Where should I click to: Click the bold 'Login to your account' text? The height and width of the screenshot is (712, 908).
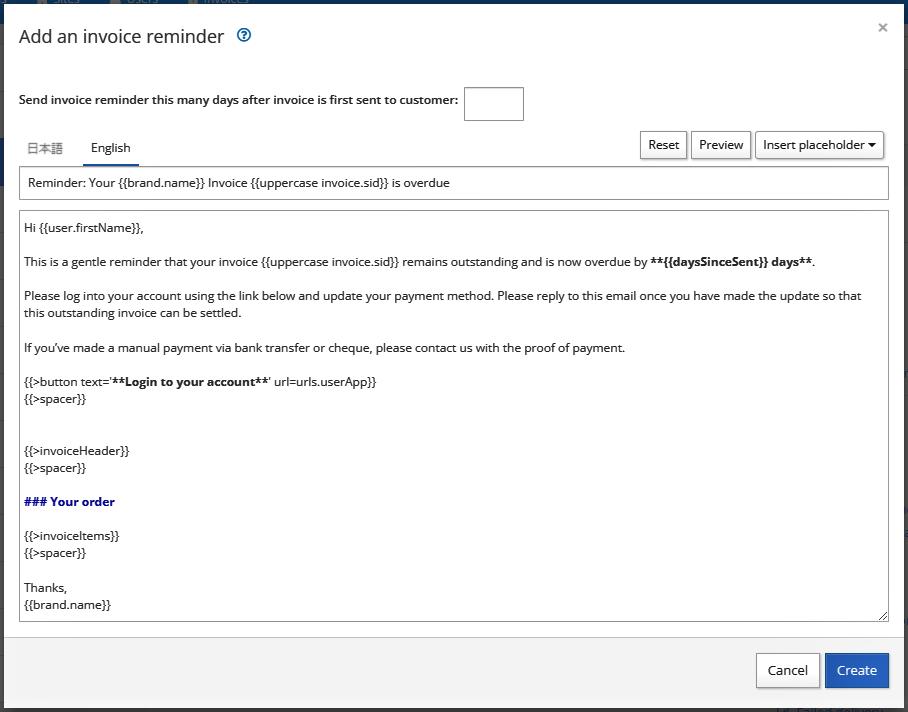(191, 382)
